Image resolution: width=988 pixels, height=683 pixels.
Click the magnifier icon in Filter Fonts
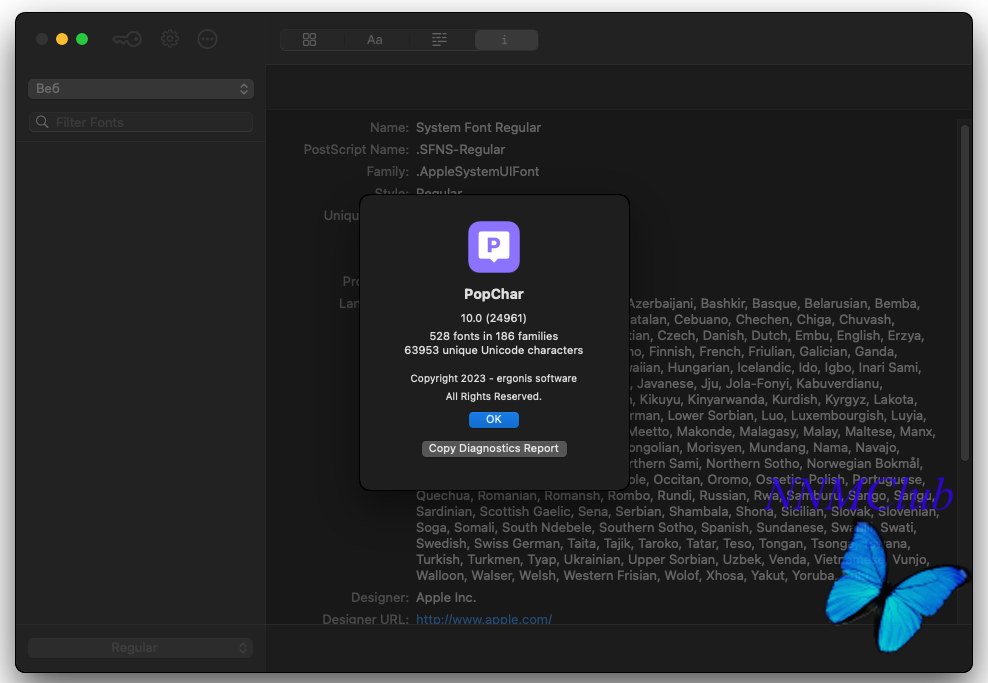(42, 122)
